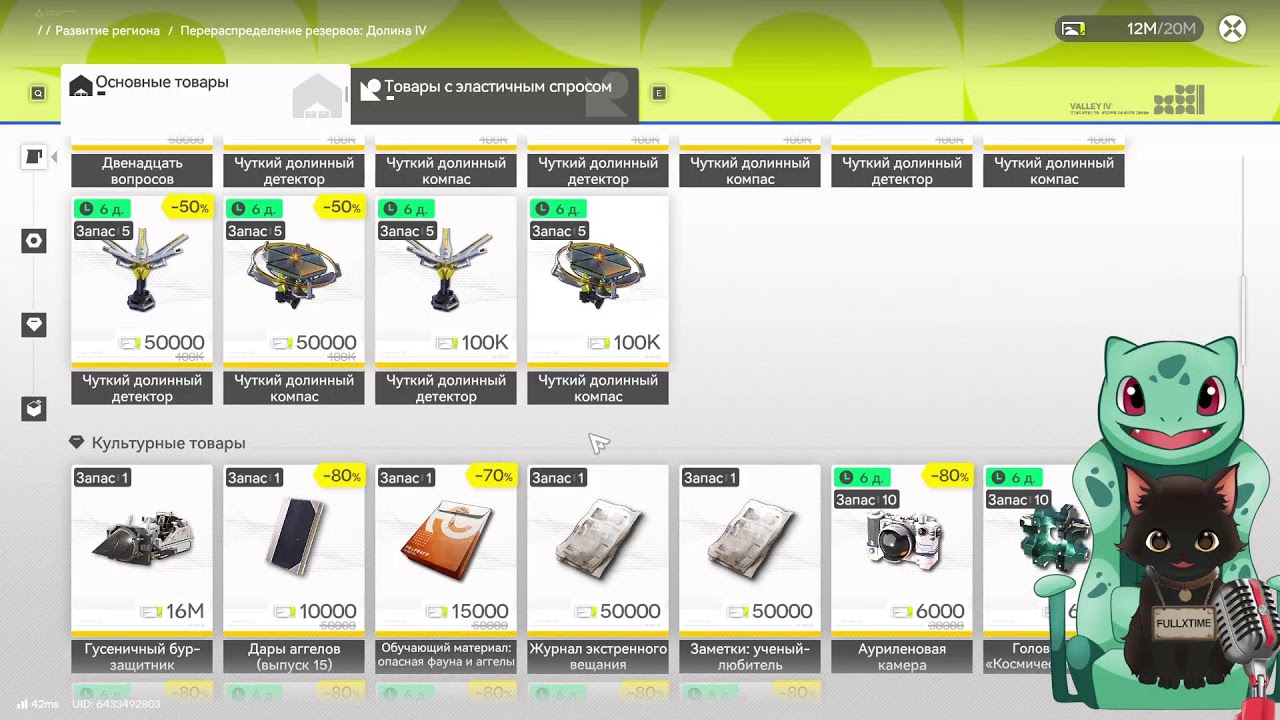The width and height of the screenshot is (1280, 720).
Task: Select the hexagon category icon in sidebar
Action: coord(34,241)
